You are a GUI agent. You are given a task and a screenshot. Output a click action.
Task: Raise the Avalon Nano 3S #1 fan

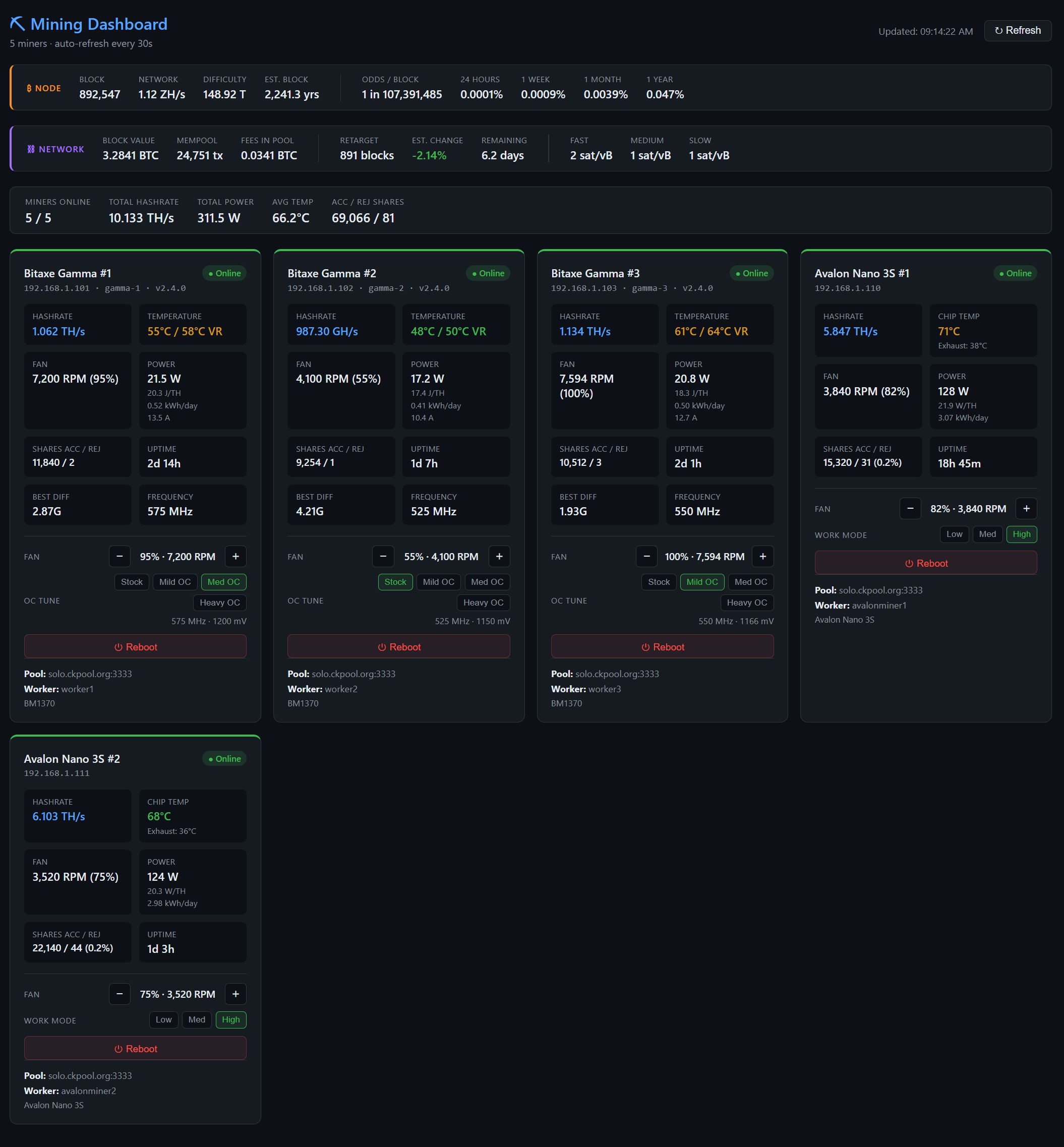pyautogui.click(x=1027, y=509)
